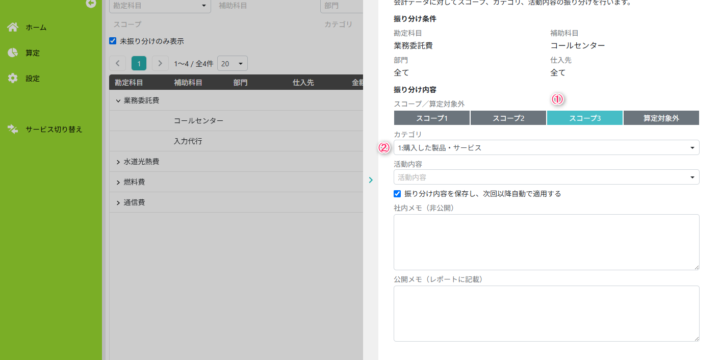The height and width of the screenshot is (360, 720).
Task: Open サービス切り替え menu item
Action: pos(54,129)
